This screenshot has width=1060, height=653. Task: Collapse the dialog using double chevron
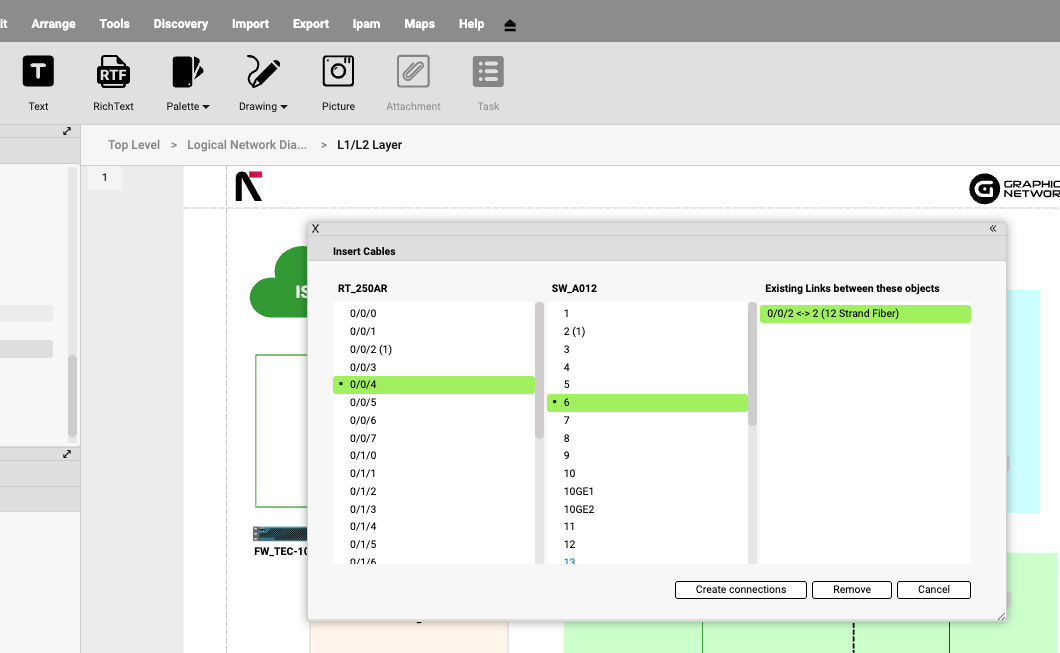(993, 229)
